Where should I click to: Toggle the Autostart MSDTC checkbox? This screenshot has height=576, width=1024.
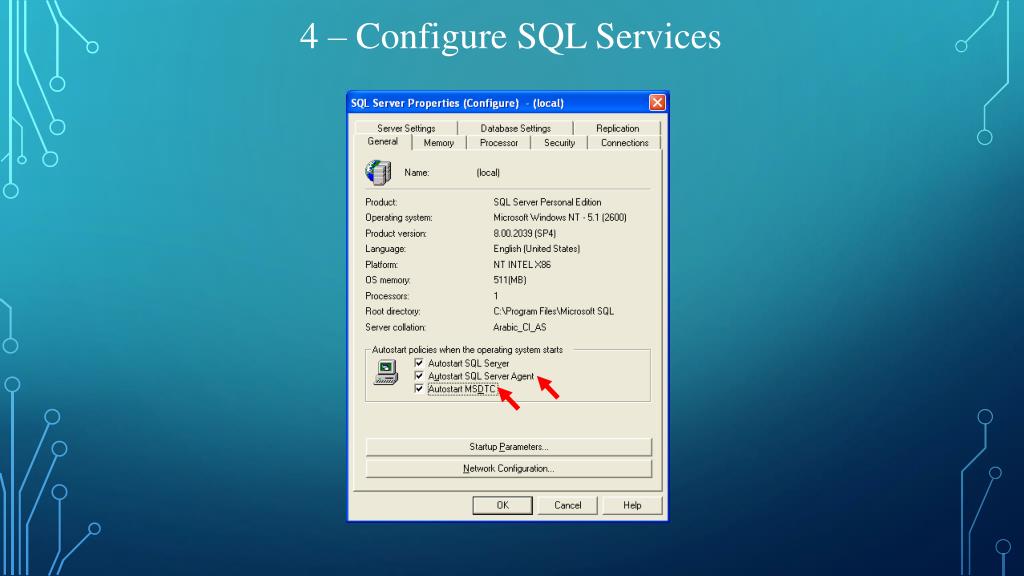point(419,389)
